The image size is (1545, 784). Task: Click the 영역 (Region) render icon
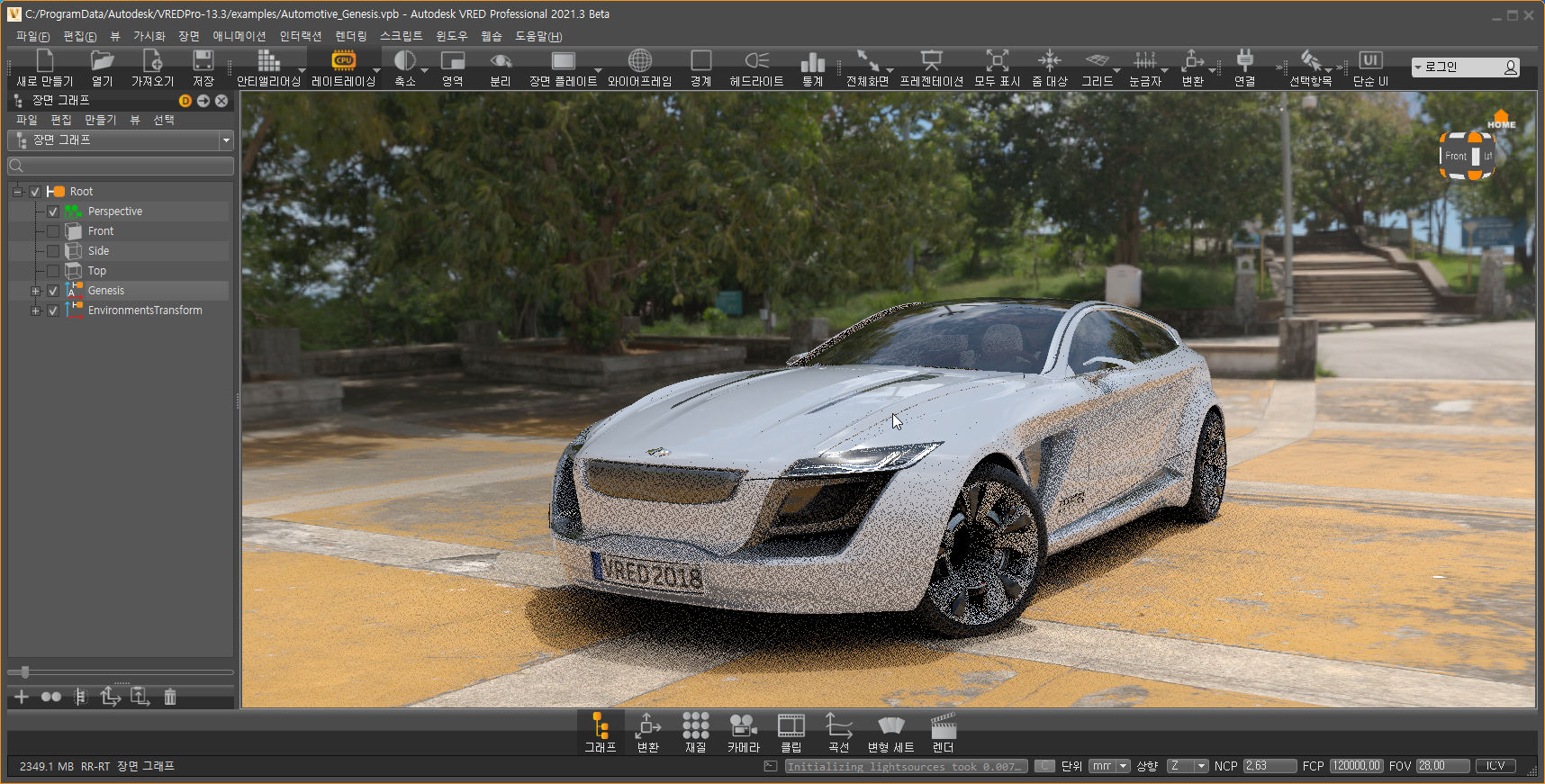pyautogui.click(x=453, y=60)
